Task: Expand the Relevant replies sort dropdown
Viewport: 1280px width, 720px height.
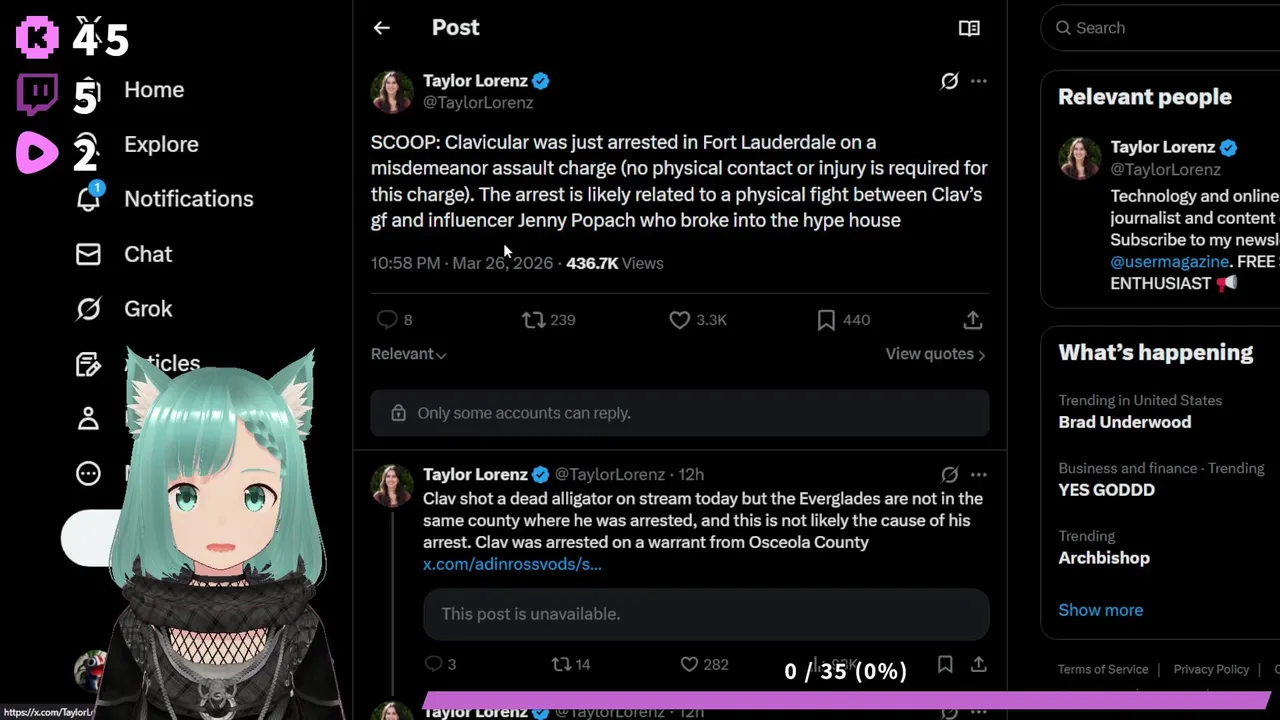Action: pos(408,354)
